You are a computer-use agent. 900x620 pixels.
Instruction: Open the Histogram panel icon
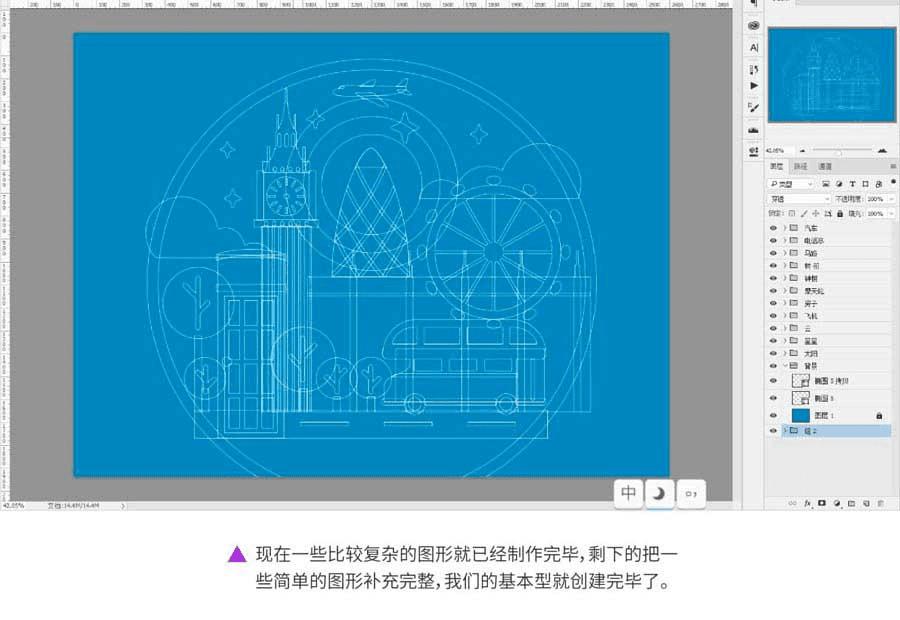pyautogui.click(x=754, y=130)
